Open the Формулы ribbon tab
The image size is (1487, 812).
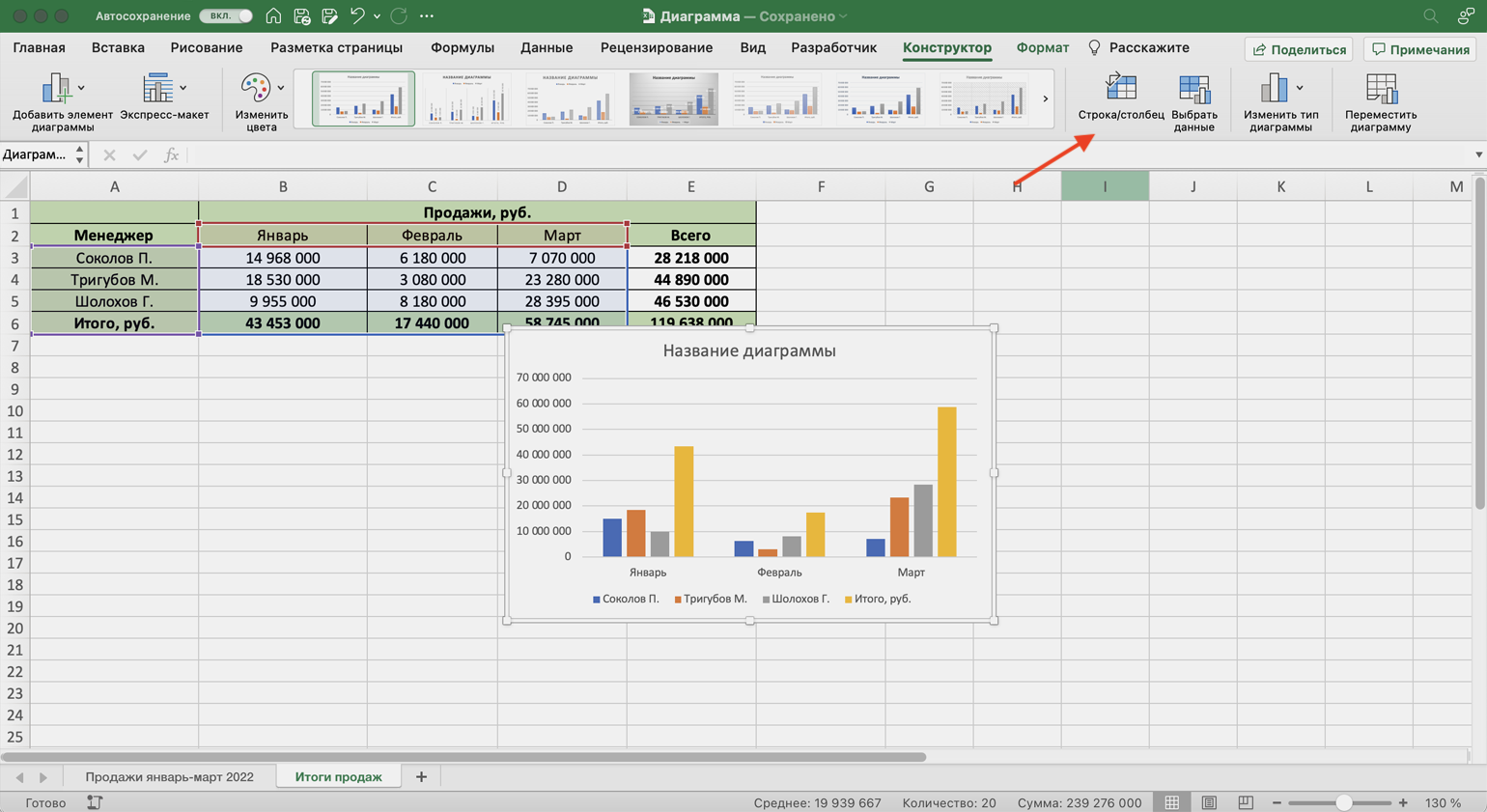tap(462, 47)
